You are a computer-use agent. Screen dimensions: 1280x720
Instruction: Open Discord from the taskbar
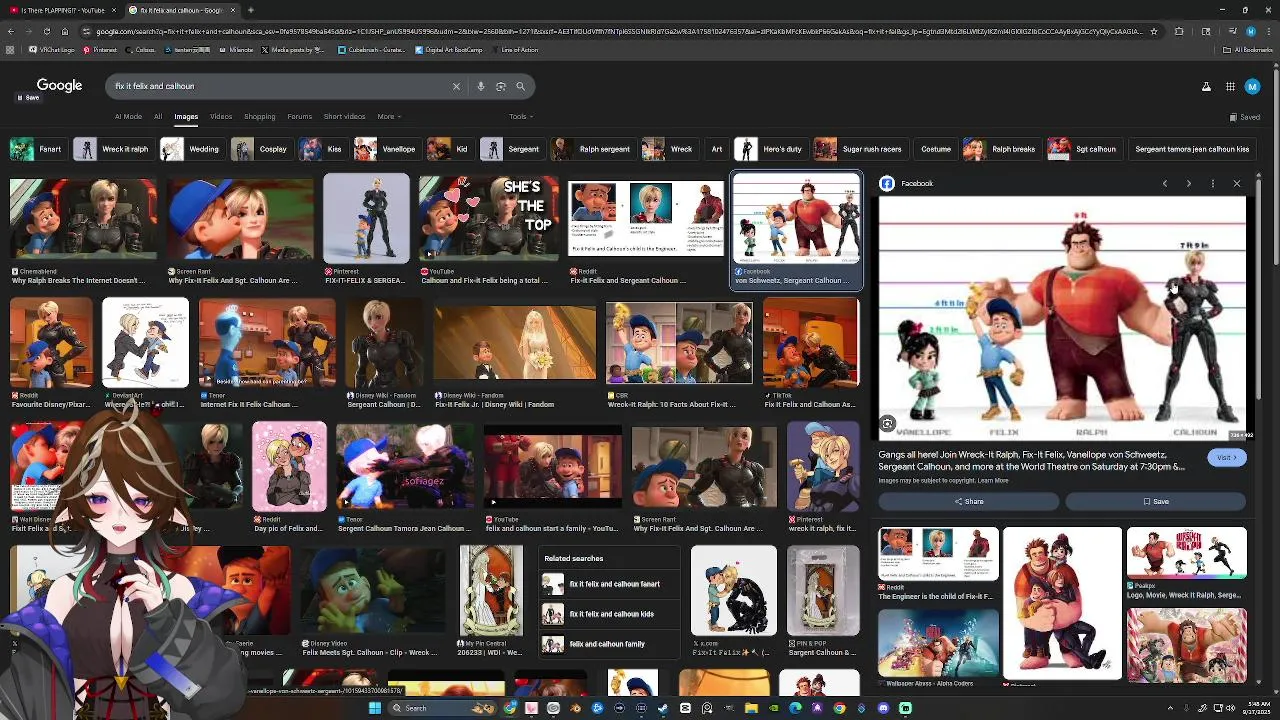[x=883, y=708]
